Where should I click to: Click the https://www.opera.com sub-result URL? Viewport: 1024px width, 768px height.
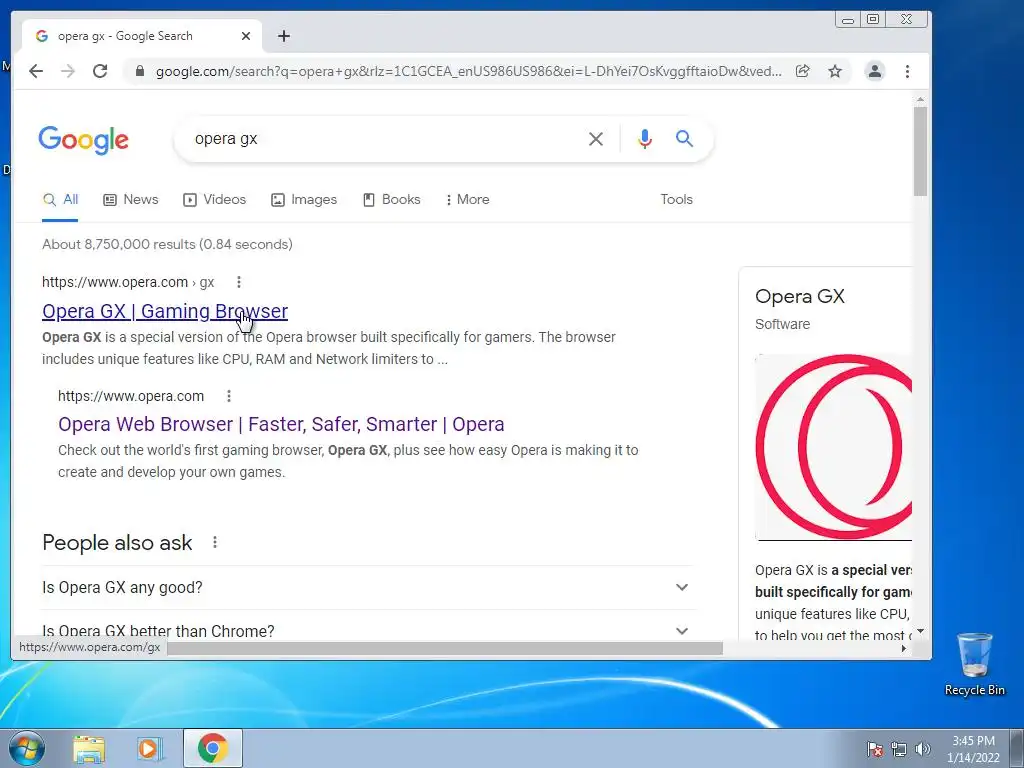click(x=131, y=396)
